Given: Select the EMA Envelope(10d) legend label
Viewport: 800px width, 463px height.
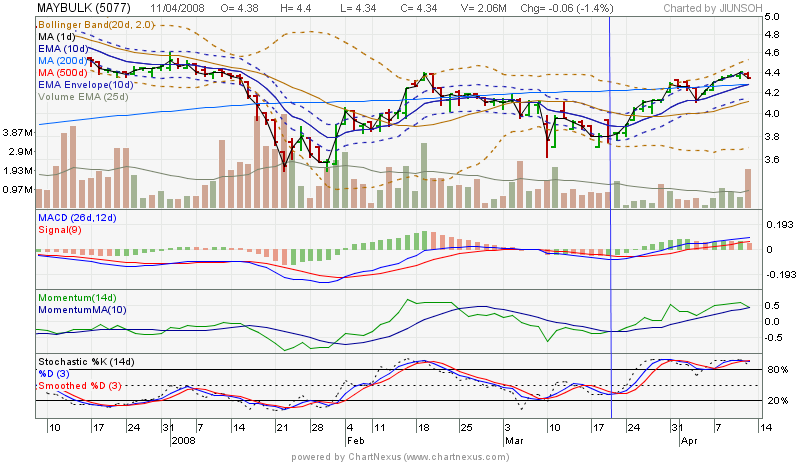Looking at the screenshot, I should [85, 85].
